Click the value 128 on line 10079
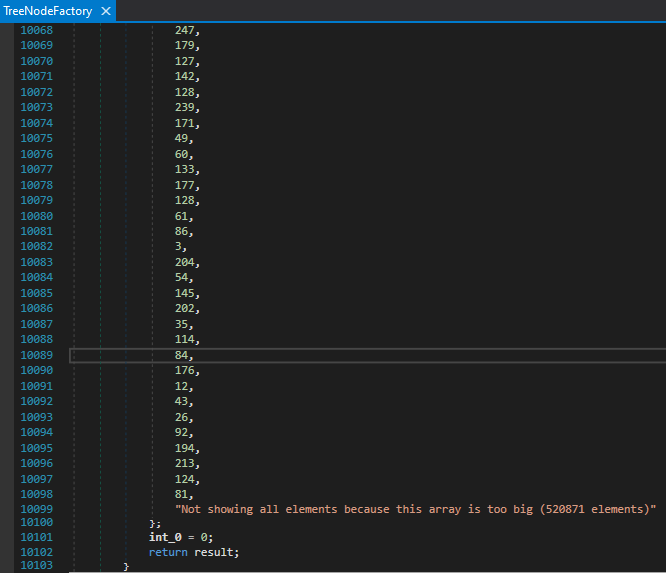This screenshot has height=573, width=666. point(184,200)
